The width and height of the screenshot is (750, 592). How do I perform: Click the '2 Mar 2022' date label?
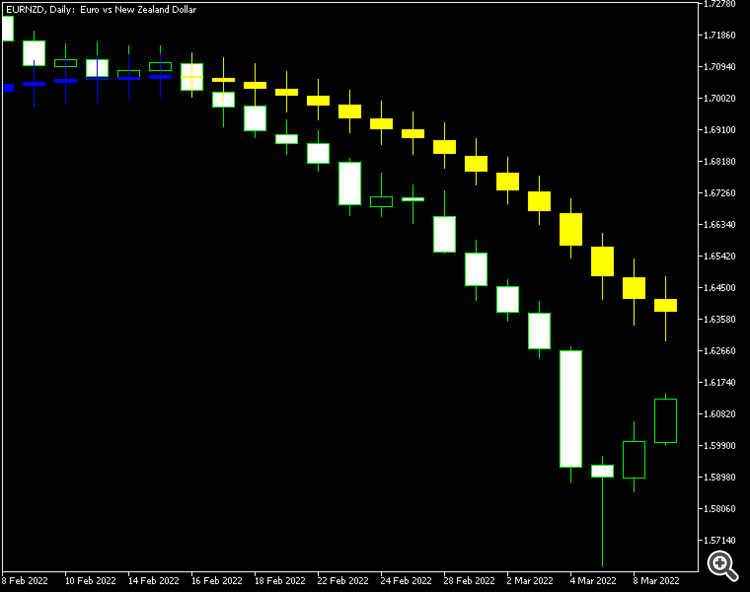530,581
